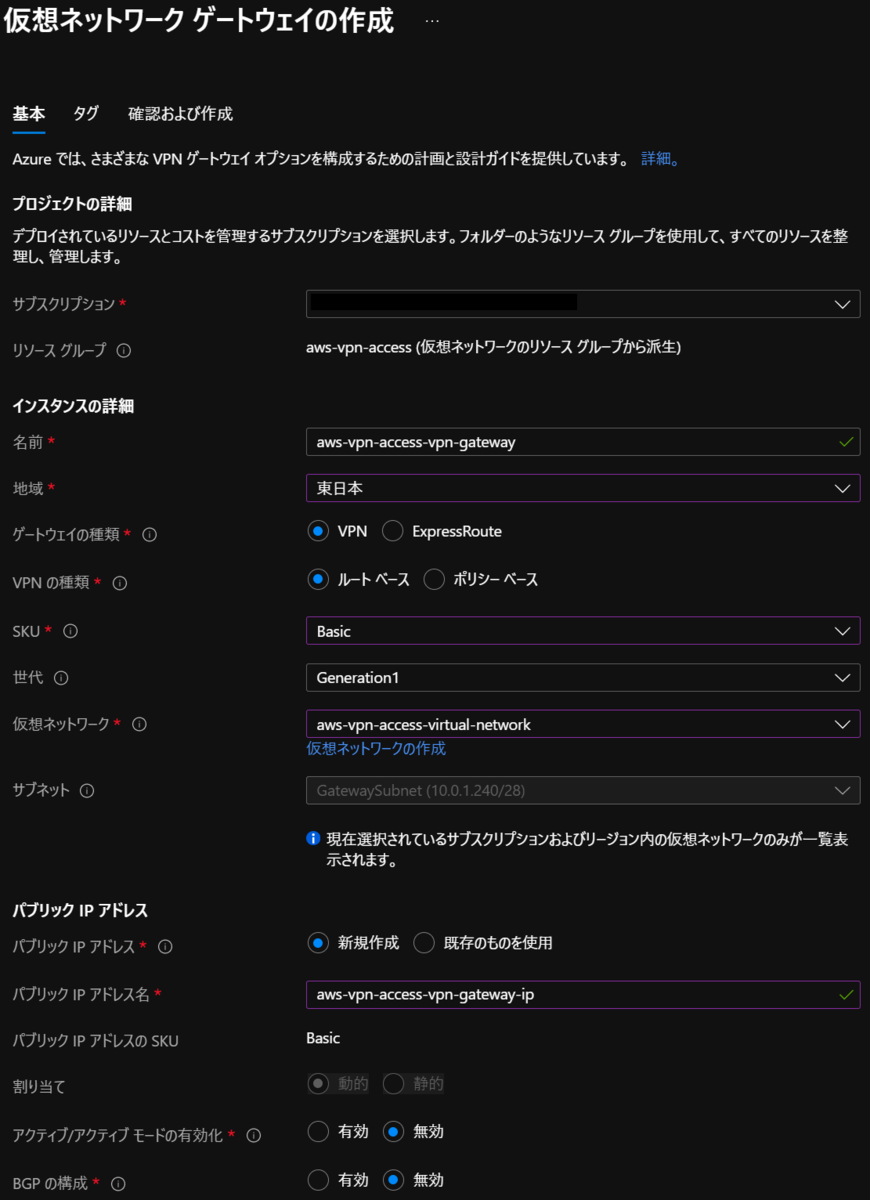Viewport: 870px width, 1200px height.
Task: Select the ExpressRoute gateway type radio button
Action: [393, 531]
